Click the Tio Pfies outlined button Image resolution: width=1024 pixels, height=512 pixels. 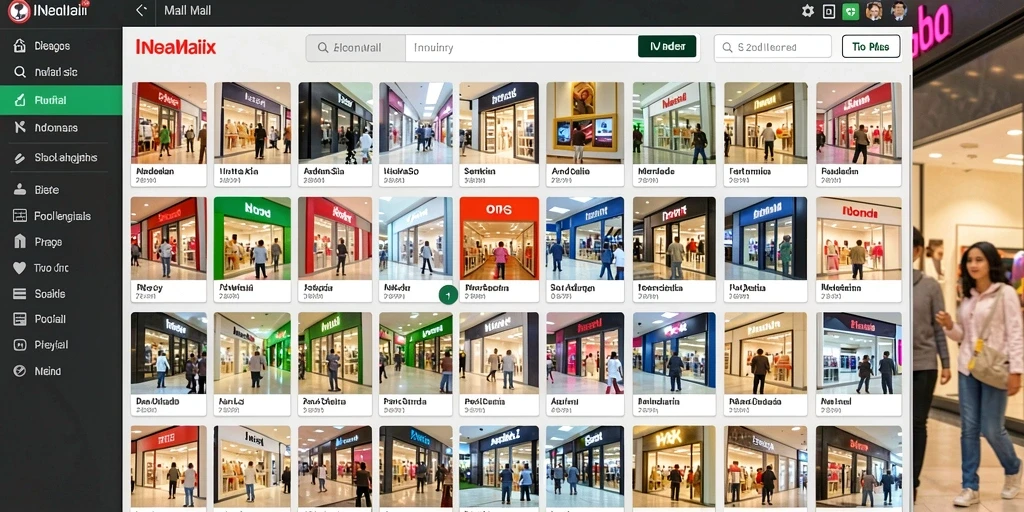tap(871, 47)
